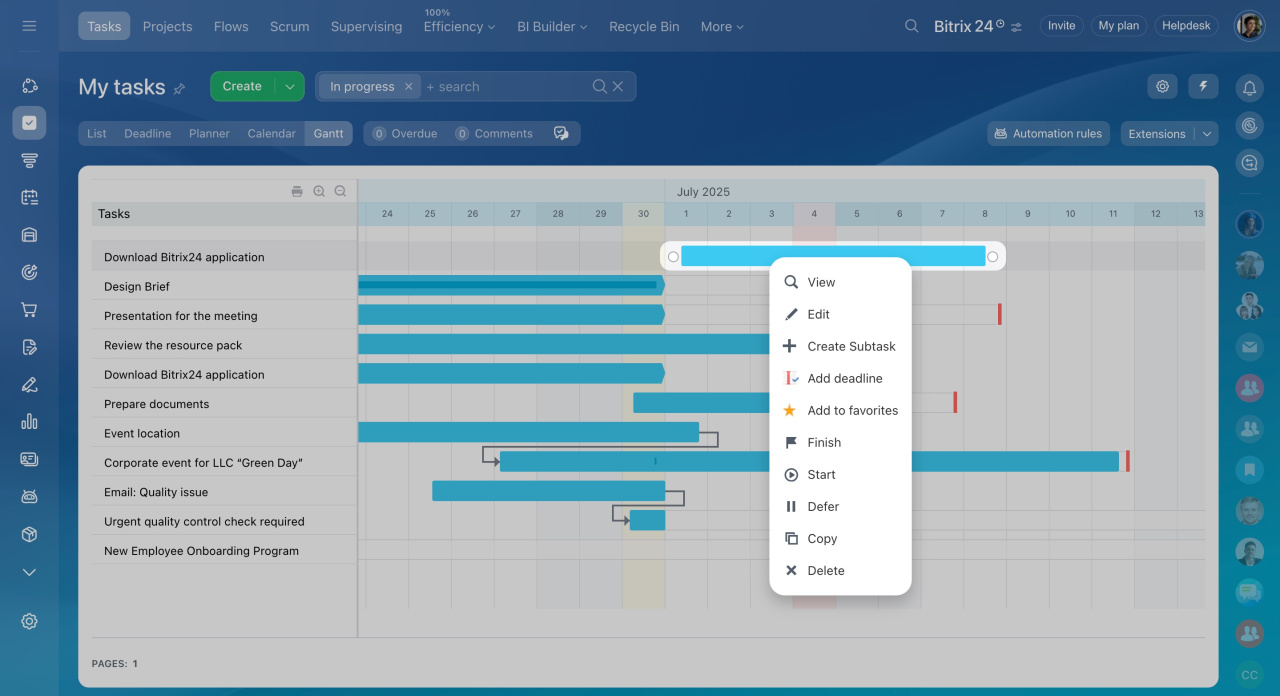Select the Prepare documents task row
Viewport: 1280px width, 696px height.
point(157,404)
